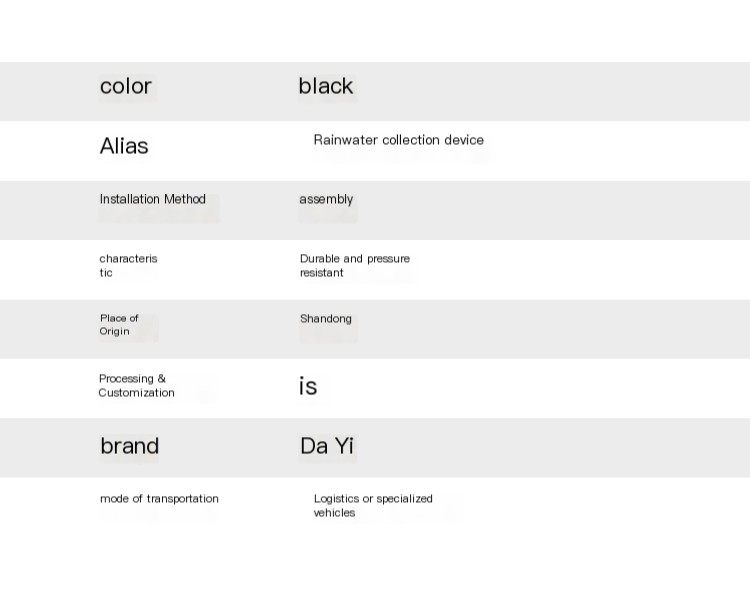Click the 'Alias' label
This screenshot has height=606, width=750.
pos(124,146)
